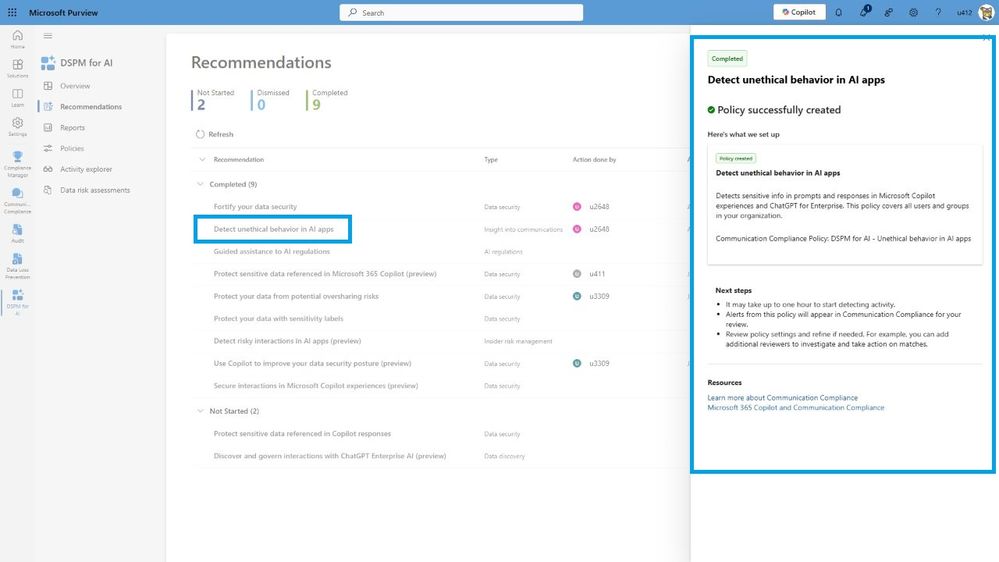Viewport: 999px width, 562px height.
Task: Open Protect sensitive data referenced in Microsoft 365 Copilot
Action: 325,274
